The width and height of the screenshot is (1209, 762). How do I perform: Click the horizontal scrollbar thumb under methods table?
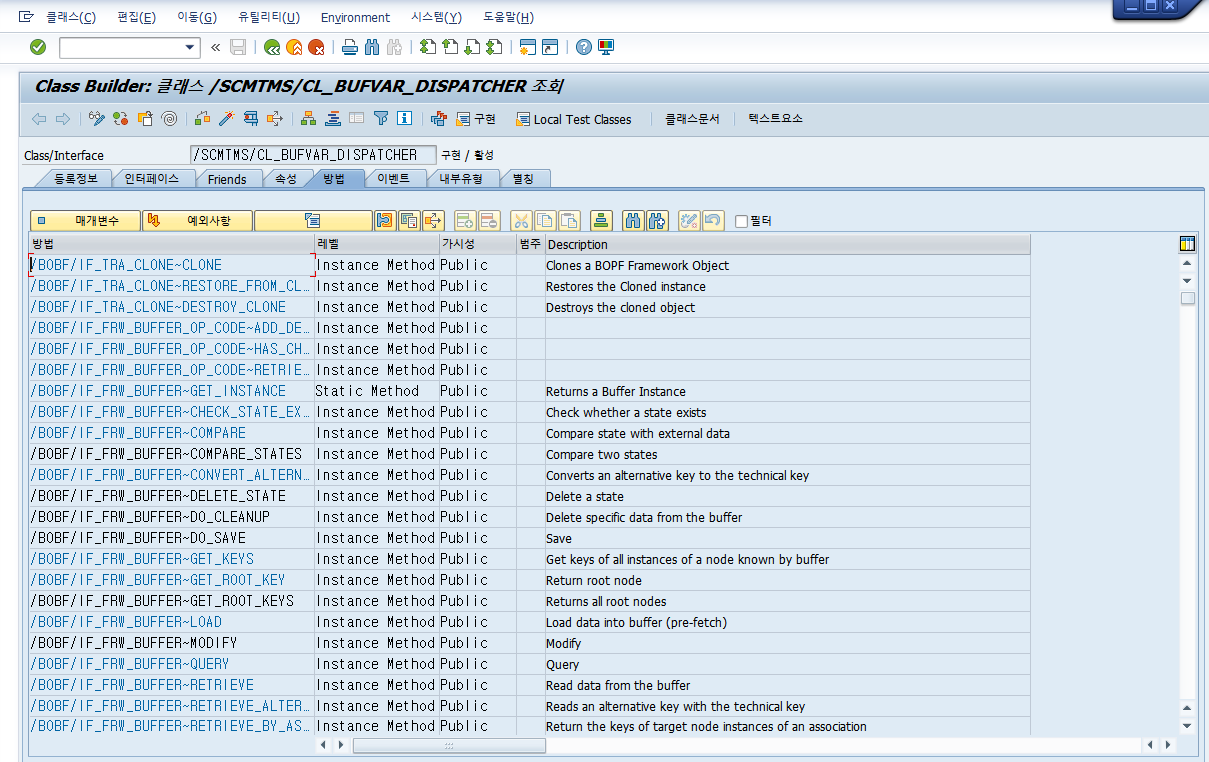[449, 745]
